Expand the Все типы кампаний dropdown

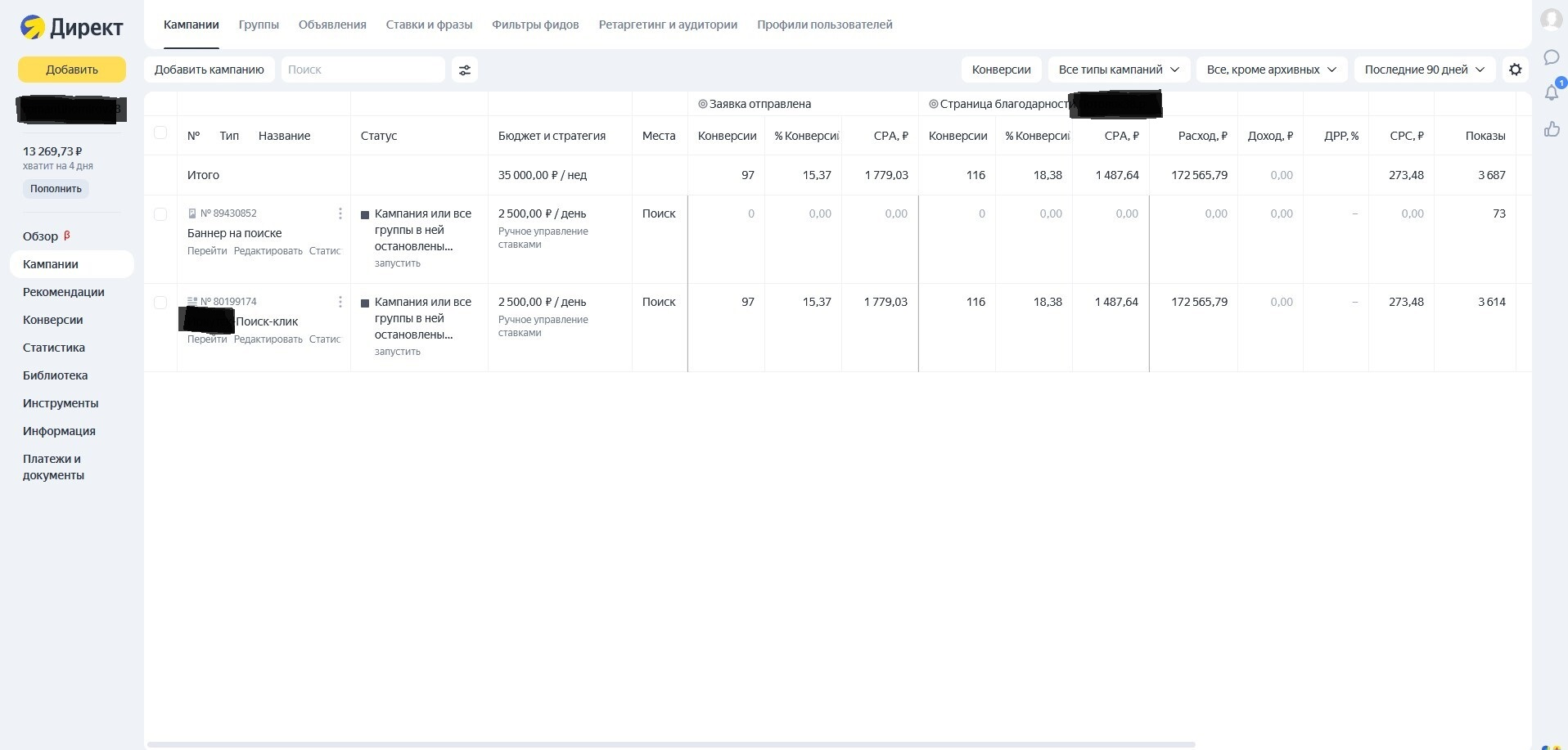coord(1118,70)
